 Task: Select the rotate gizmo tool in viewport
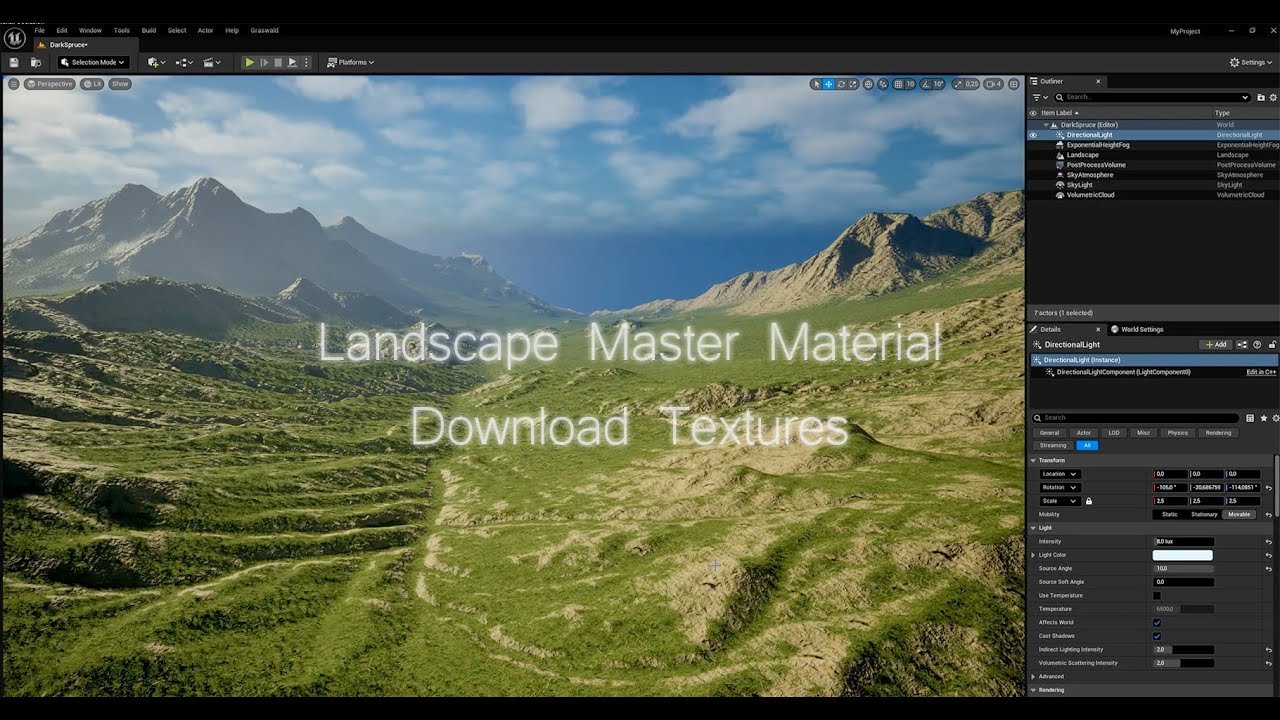pos(841,84)
